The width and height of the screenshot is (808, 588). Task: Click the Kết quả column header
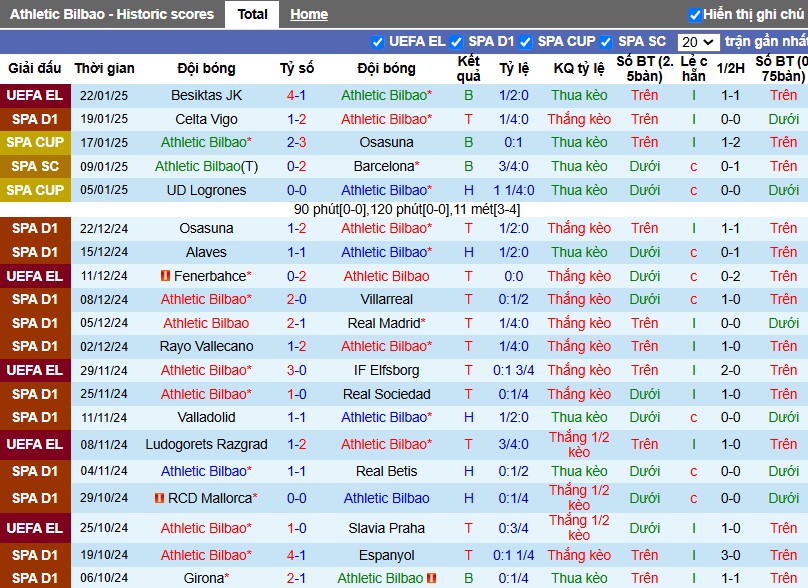468,69
